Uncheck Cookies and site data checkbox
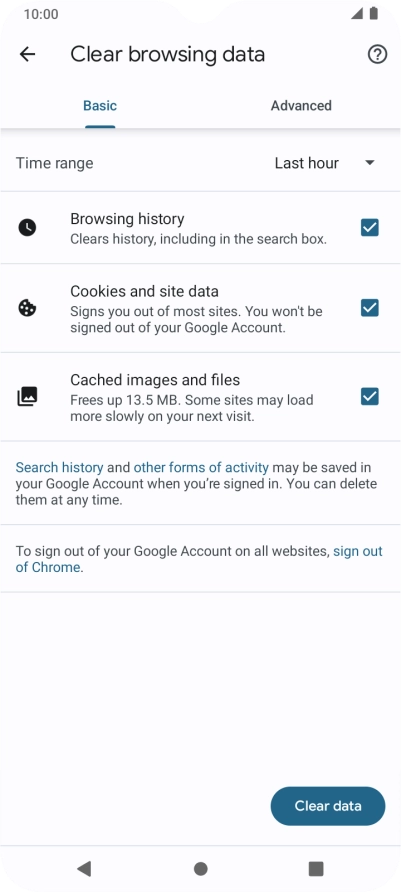Screen dimensions: 401x892 [x=370, y=308]
